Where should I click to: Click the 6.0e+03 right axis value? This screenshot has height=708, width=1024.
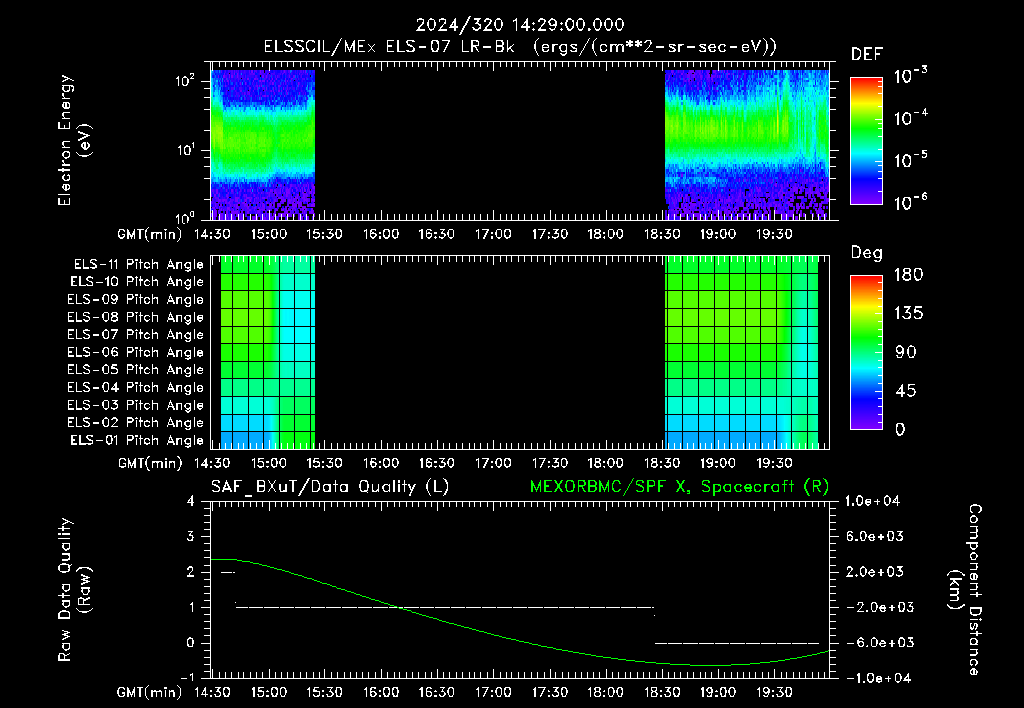tap(875, 536)
